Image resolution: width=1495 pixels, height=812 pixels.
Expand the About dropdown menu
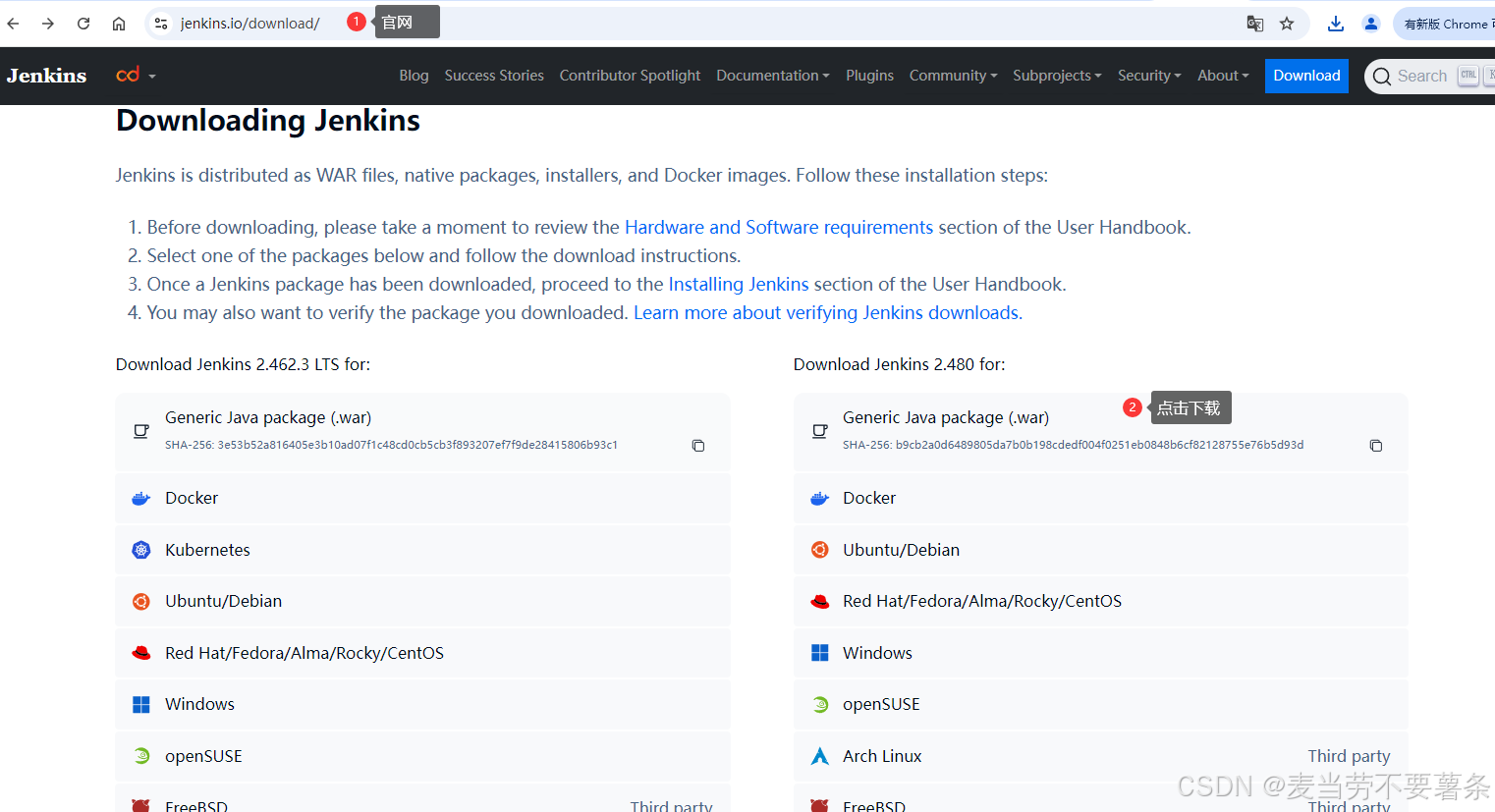(1223, 76)
